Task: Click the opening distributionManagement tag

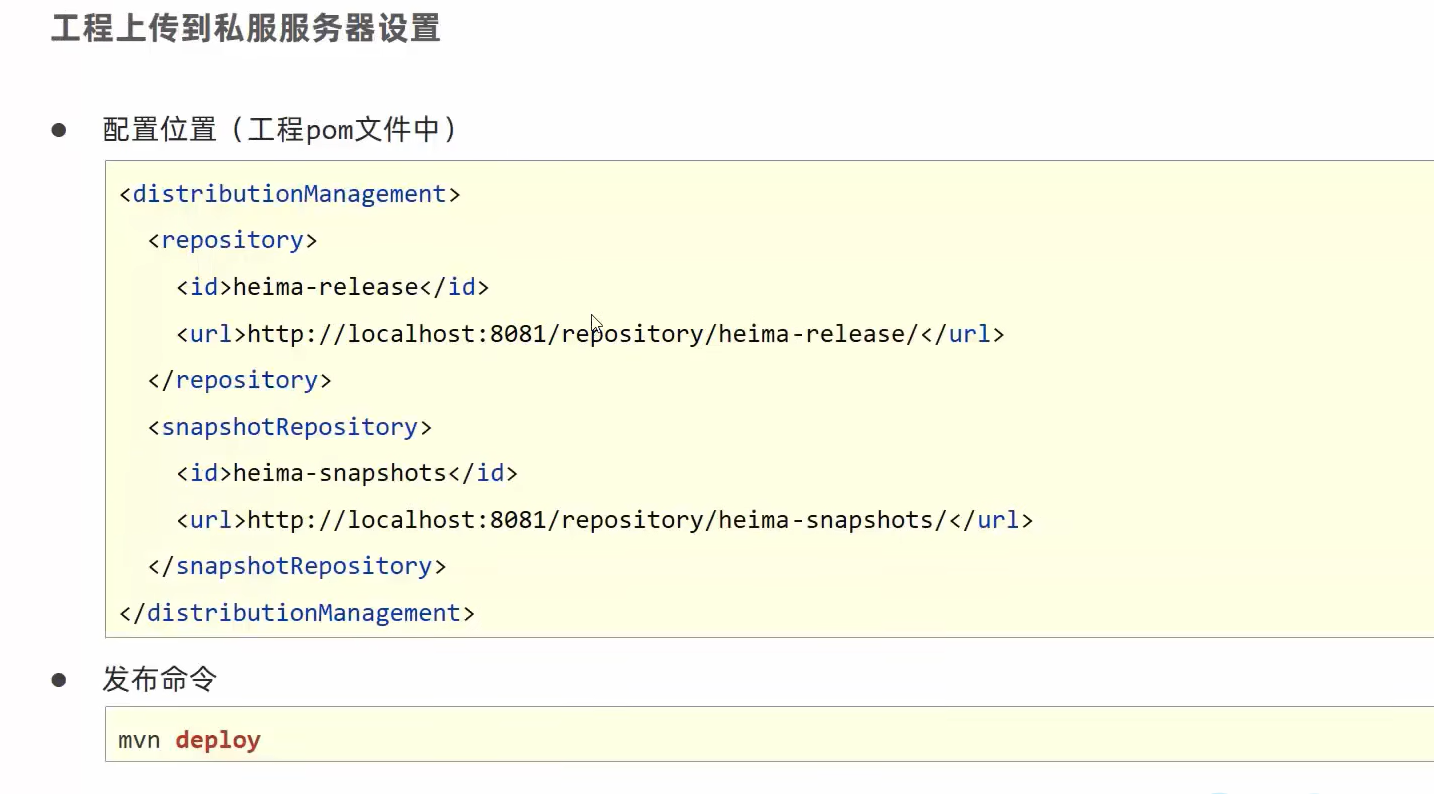Action: click(x=290, y=194)
